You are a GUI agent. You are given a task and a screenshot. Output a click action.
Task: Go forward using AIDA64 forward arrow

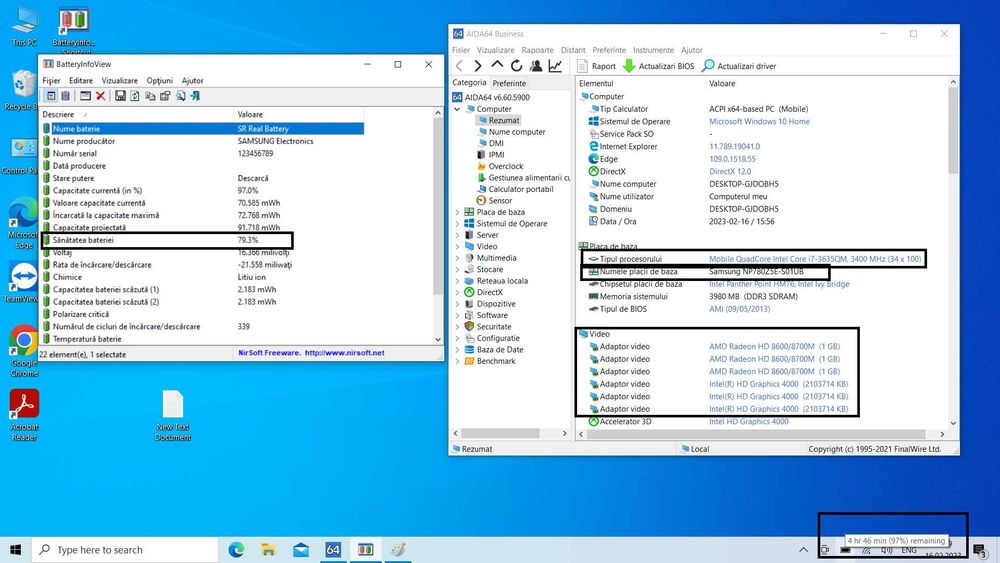click(x=478, y=66)
